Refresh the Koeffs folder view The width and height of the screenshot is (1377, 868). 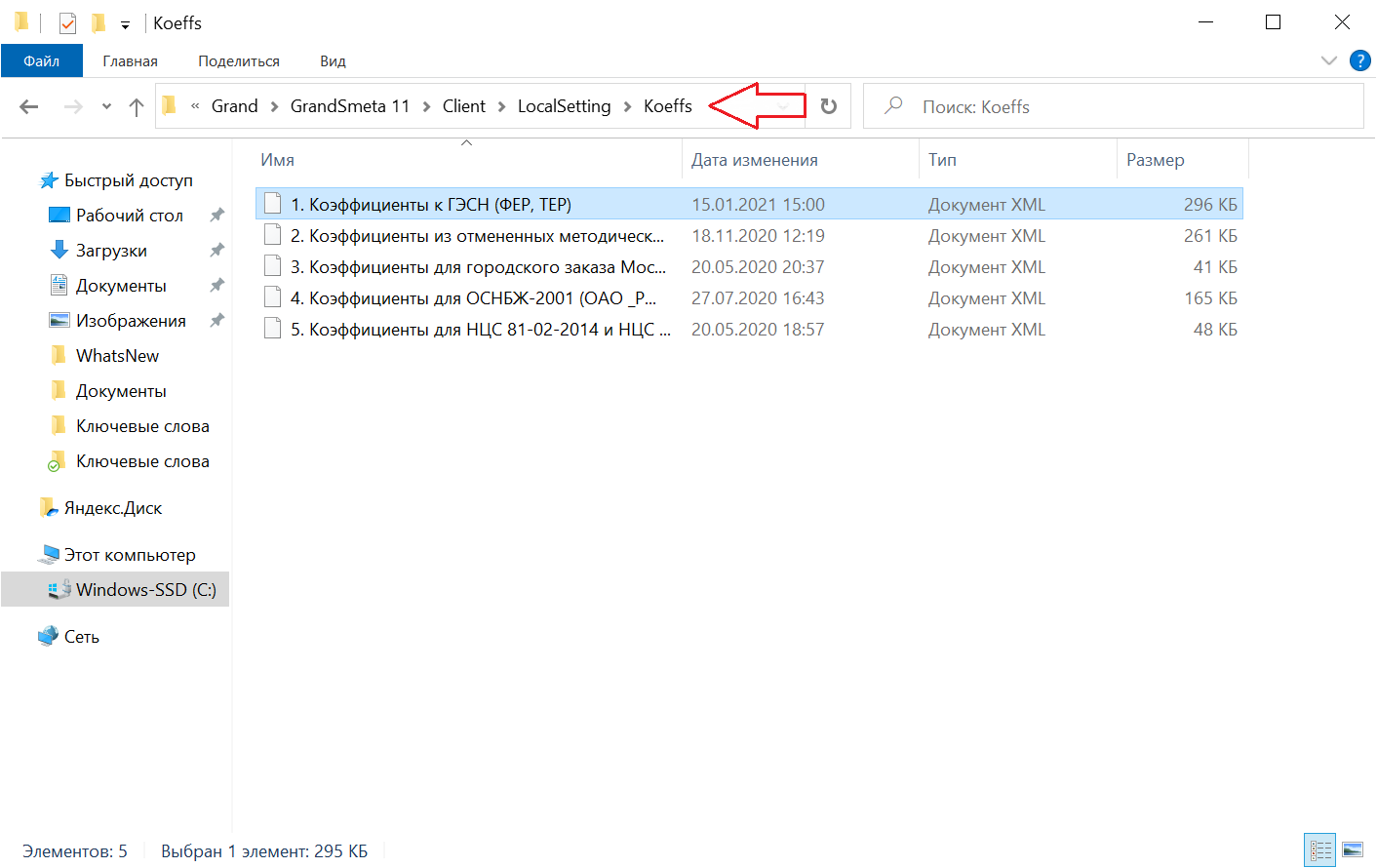pos(829,106)
